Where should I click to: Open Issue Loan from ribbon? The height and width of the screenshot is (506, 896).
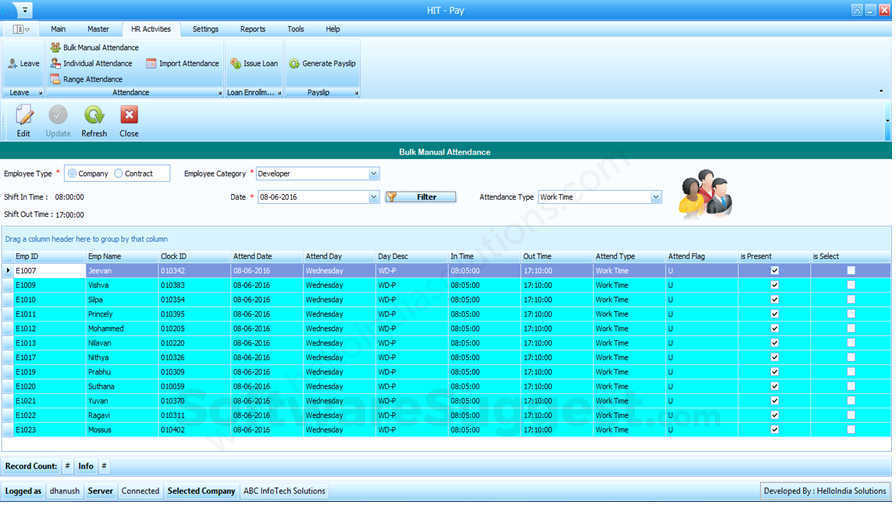point(253,63)
